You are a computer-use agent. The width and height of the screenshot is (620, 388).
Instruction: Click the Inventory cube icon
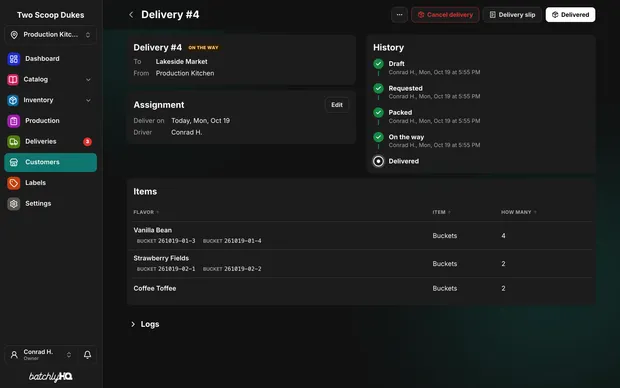coord(13,100)
